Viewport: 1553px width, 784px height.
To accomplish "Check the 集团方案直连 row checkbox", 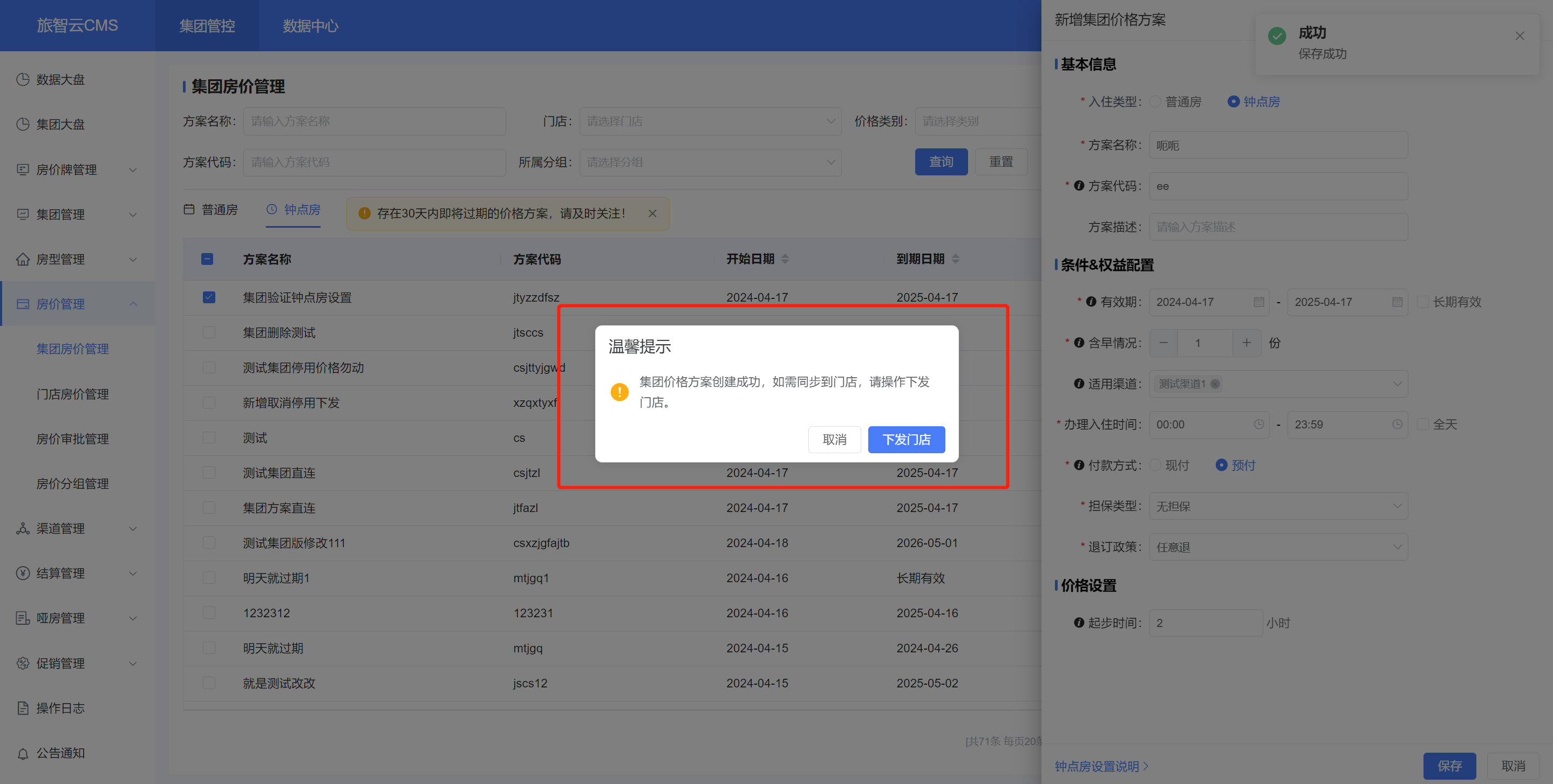I will click(209, 507).
